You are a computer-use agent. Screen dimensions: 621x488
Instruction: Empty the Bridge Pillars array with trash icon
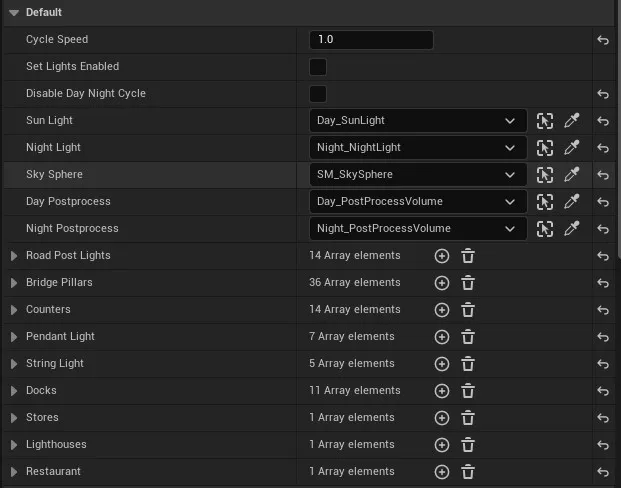tap(468, 283)
